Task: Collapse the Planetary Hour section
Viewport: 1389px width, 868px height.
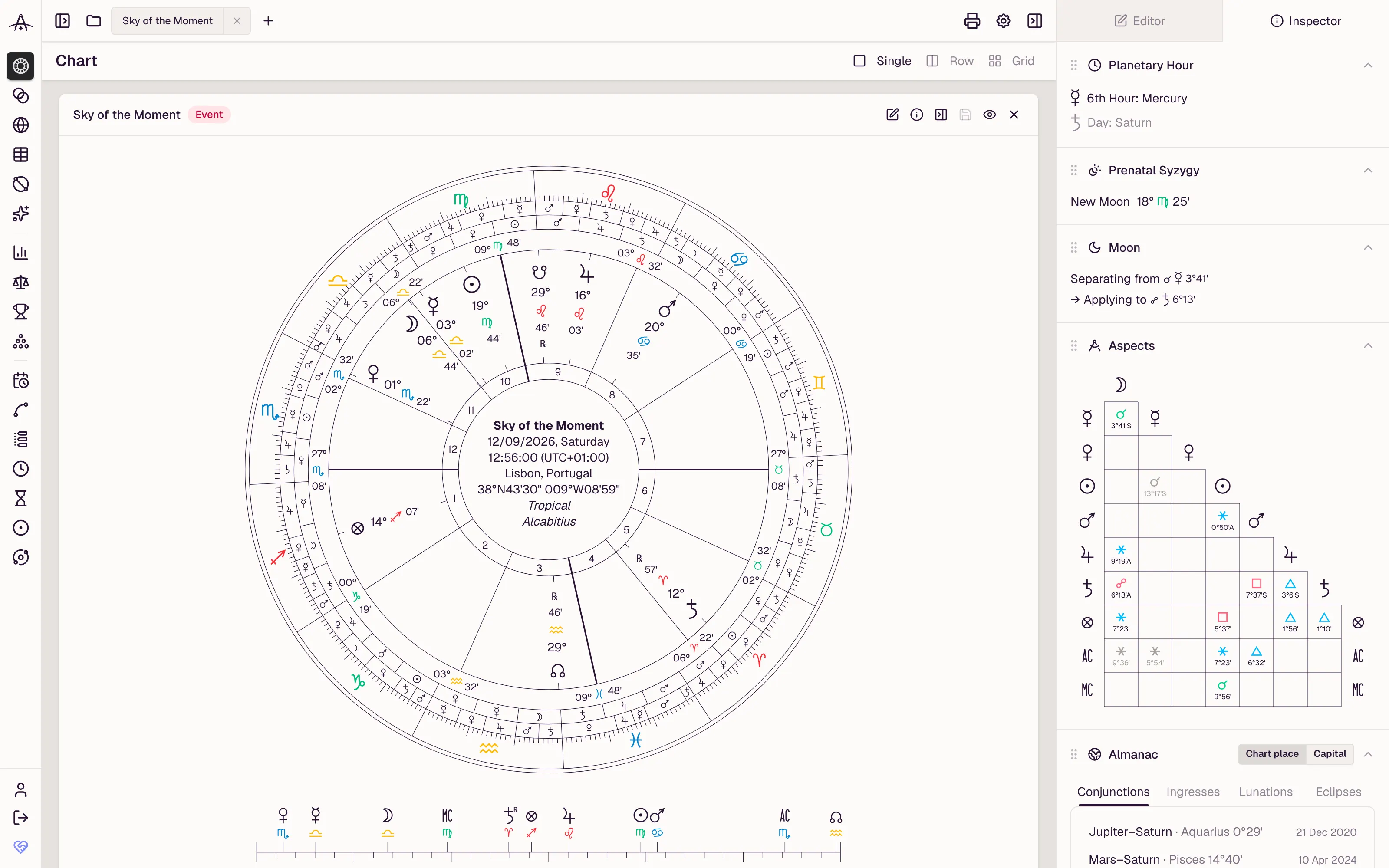Action: (x=1368, y=66)
